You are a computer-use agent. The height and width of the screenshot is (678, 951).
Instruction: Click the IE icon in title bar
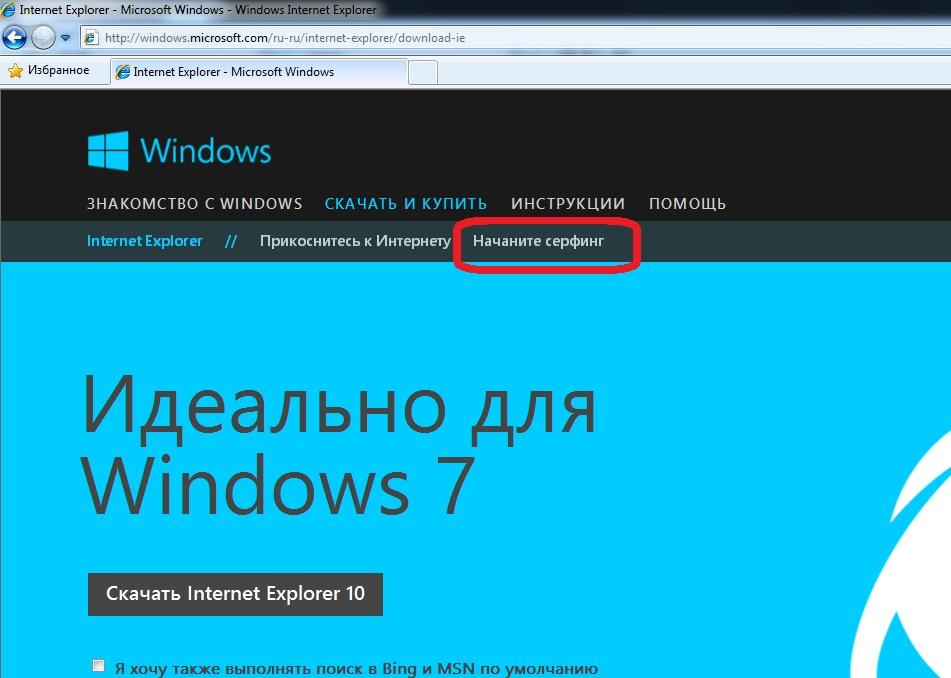[x=9, y=10]
